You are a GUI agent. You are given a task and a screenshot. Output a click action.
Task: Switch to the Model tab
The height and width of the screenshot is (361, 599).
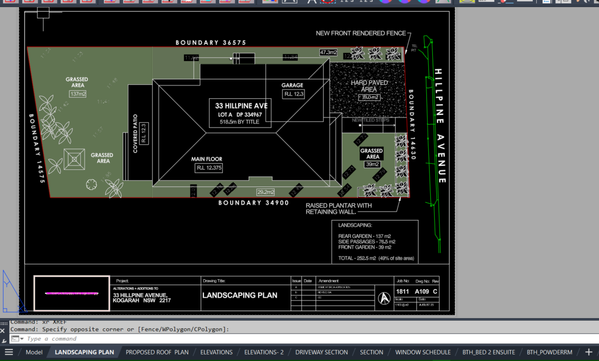[x=34, y=352]
